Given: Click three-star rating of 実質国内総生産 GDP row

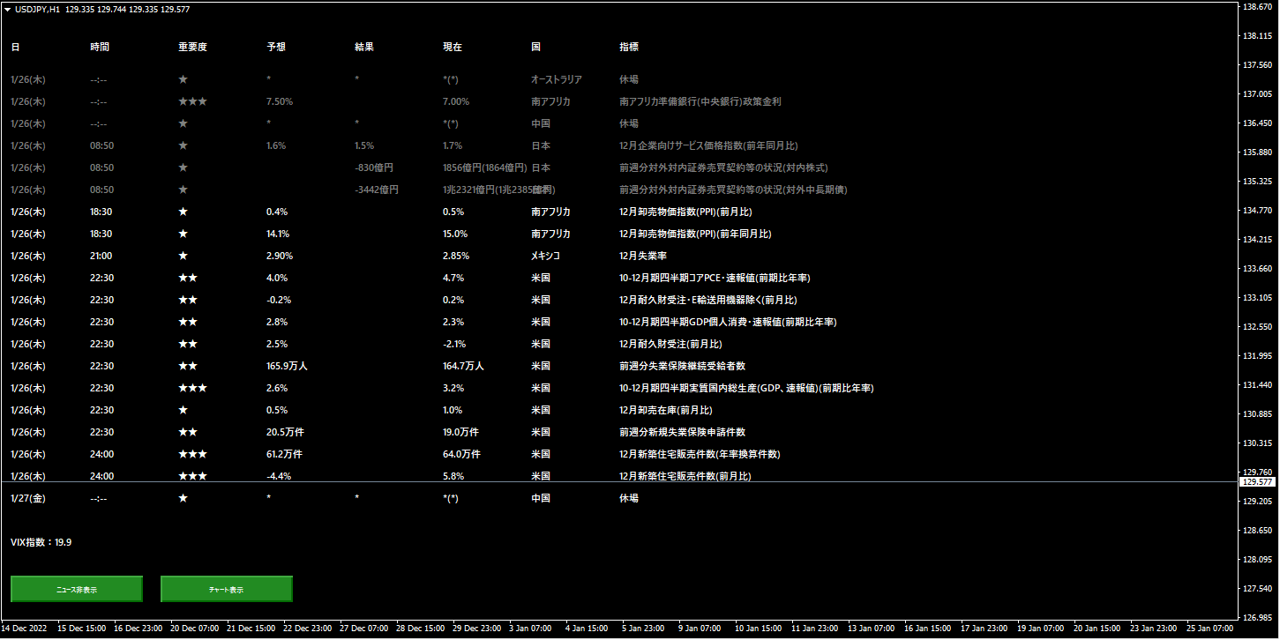Looking at the screenshot, I should [x=192, y=388].
